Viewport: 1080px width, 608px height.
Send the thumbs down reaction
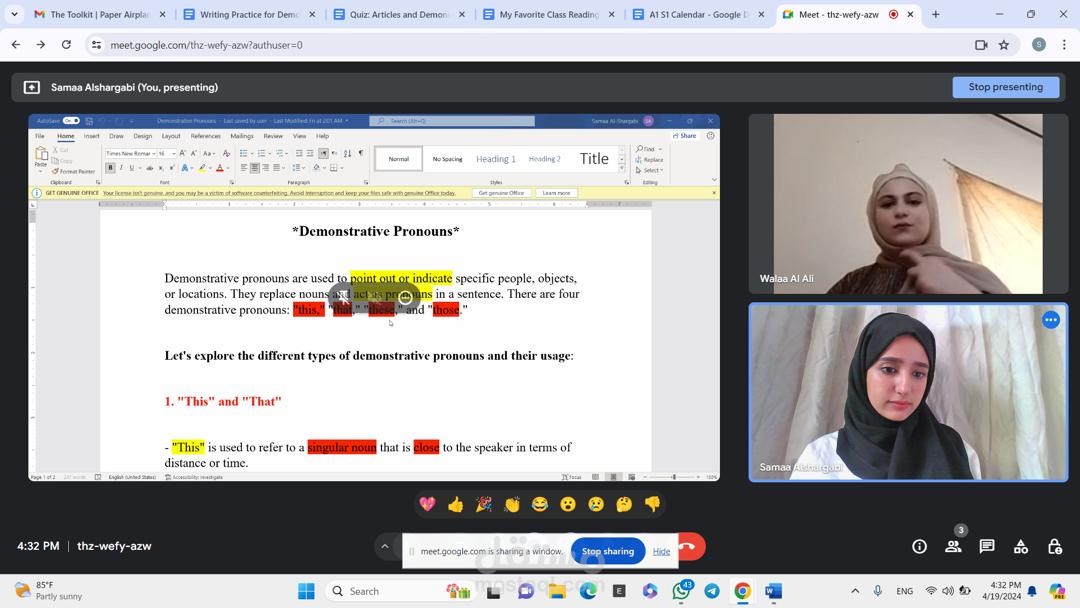click(652, 505)
